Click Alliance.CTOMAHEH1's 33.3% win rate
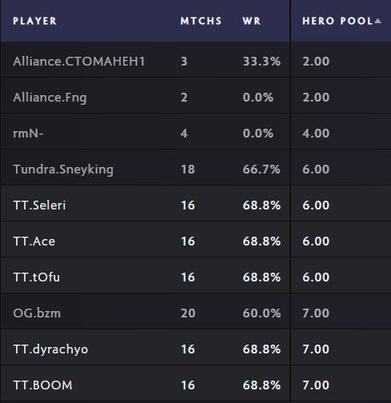Viewport: 391px width, 403px height. (261, 61)
